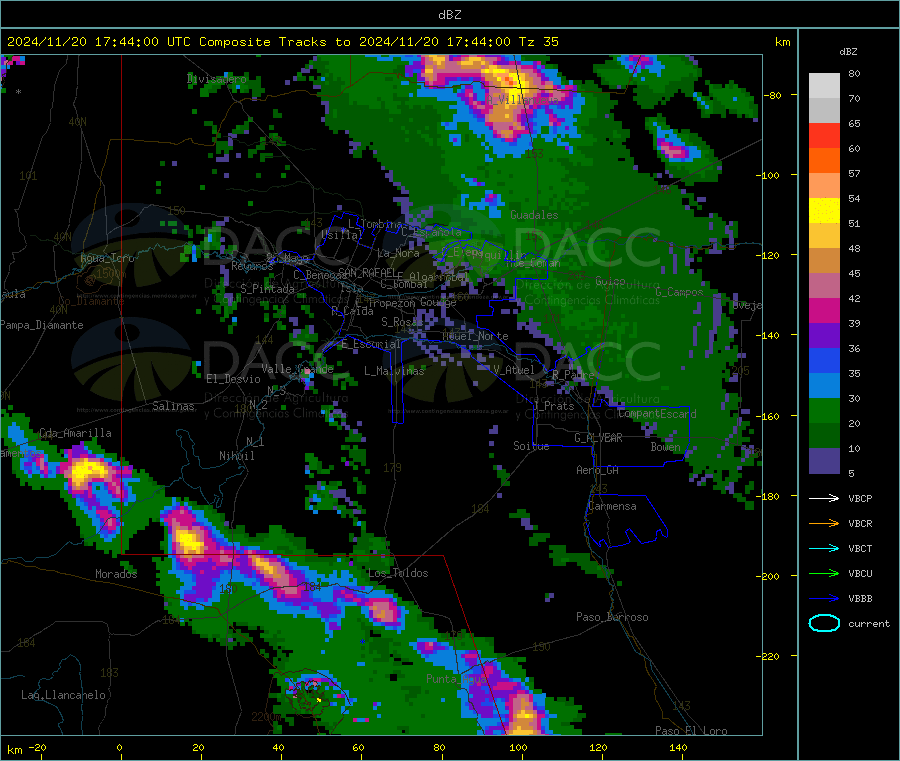Click the 'G_Campos' map label
Screen dimensions: 900x761
(x=679, y=292)
